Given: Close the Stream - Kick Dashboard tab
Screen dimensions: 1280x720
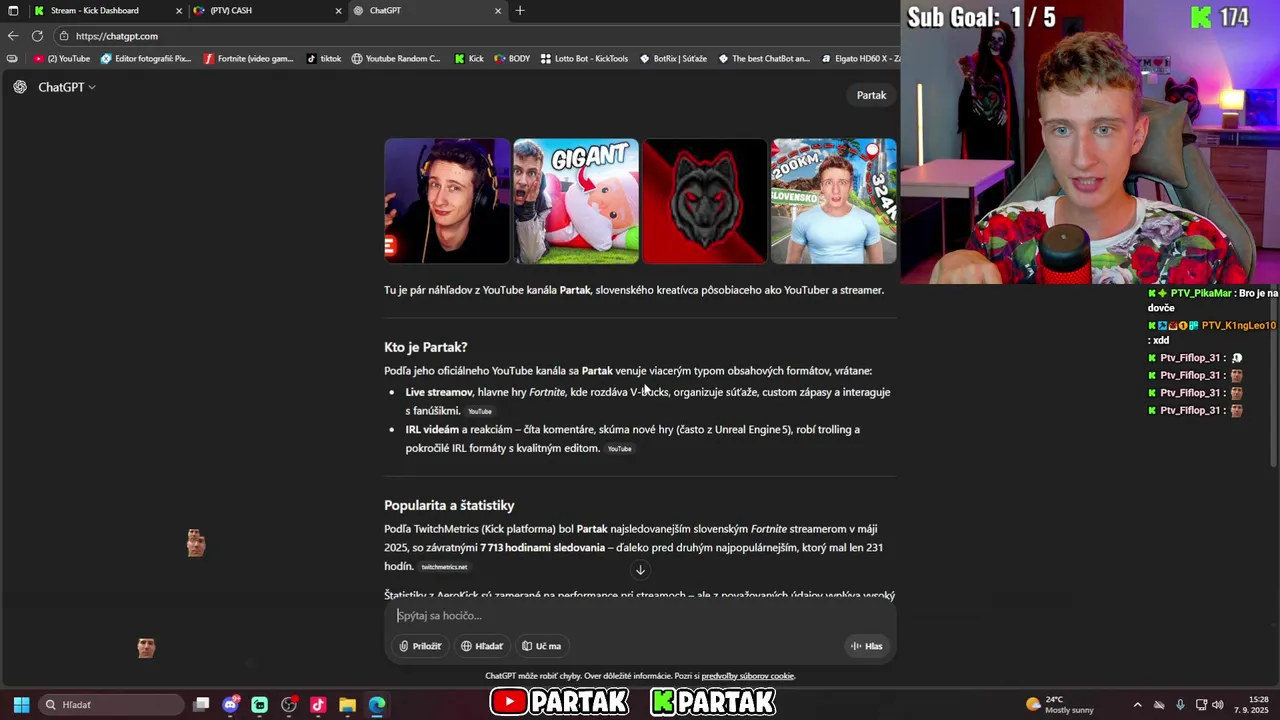Looking at the screenshot, I should [179, 11].
